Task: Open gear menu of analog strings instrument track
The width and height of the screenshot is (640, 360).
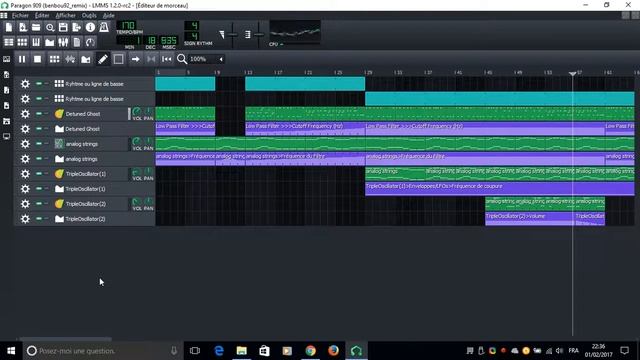Action: pyautogui.click(x=25, y=144)
